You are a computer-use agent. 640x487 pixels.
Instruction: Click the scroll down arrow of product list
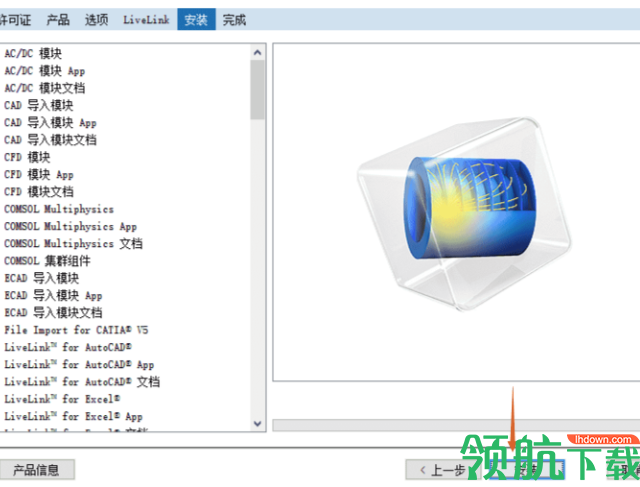coord(257,423)
